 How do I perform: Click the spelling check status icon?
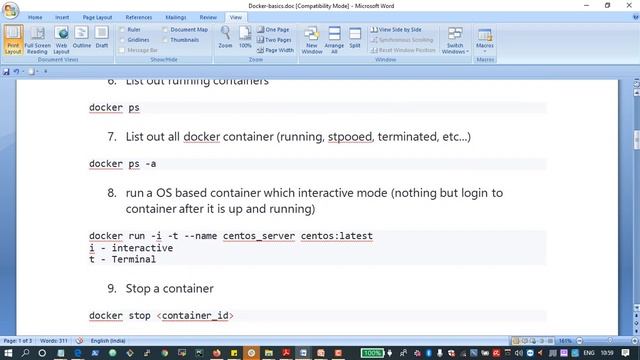coord(79,340)
